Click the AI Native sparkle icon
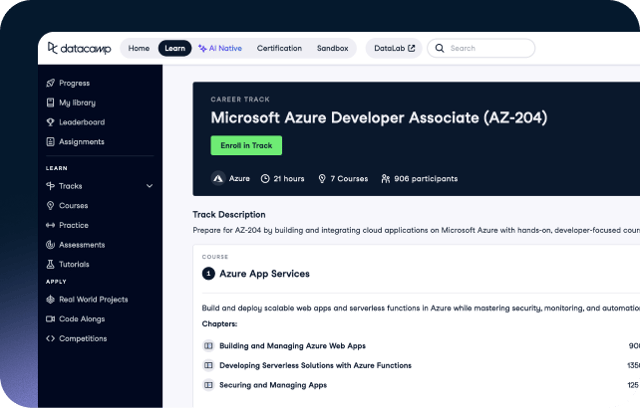 click(x=202, y=48)
